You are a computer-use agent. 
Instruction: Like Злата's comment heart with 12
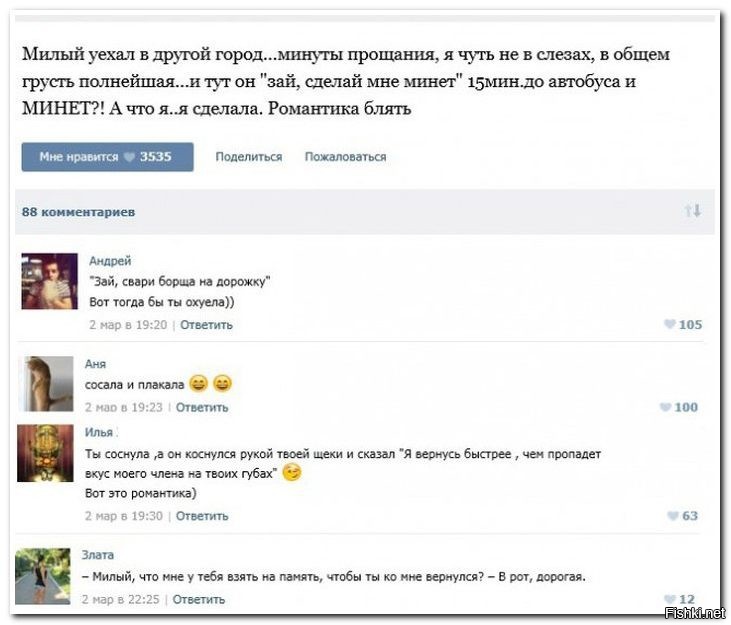[x=679, y=599]
